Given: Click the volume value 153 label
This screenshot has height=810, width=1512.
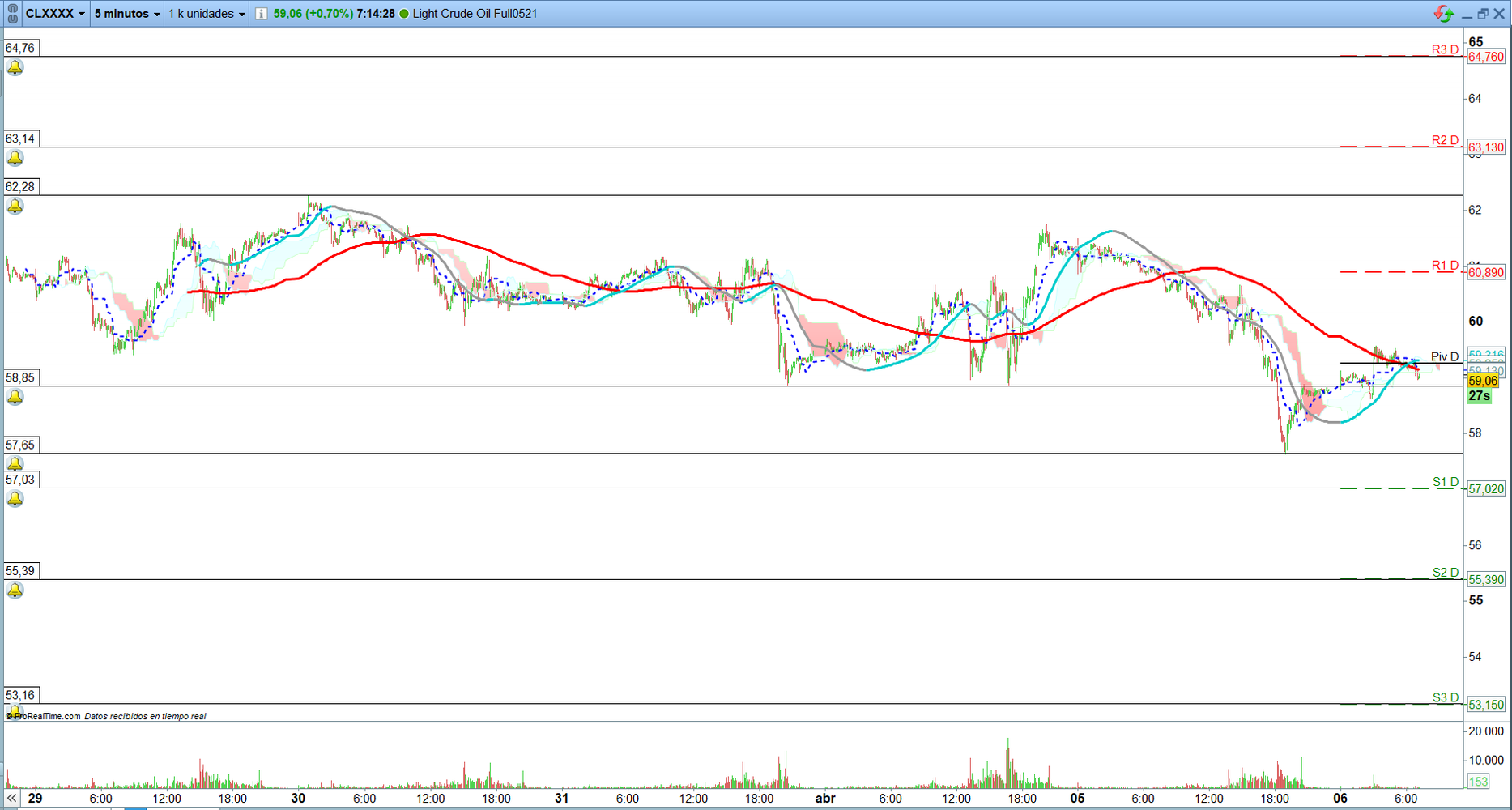Looking at the screenshot, I should click(x=1478, y=782).
